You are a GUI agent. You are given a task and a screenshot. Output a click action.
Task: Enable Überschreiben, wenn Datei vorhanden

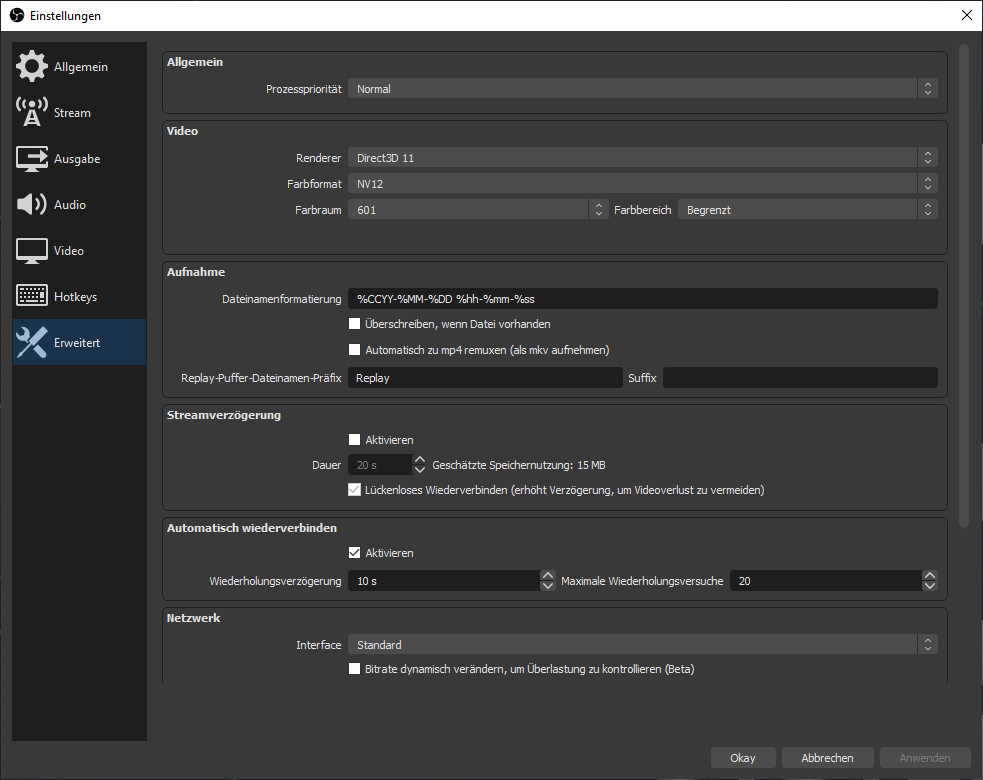[x=354, y=324]
